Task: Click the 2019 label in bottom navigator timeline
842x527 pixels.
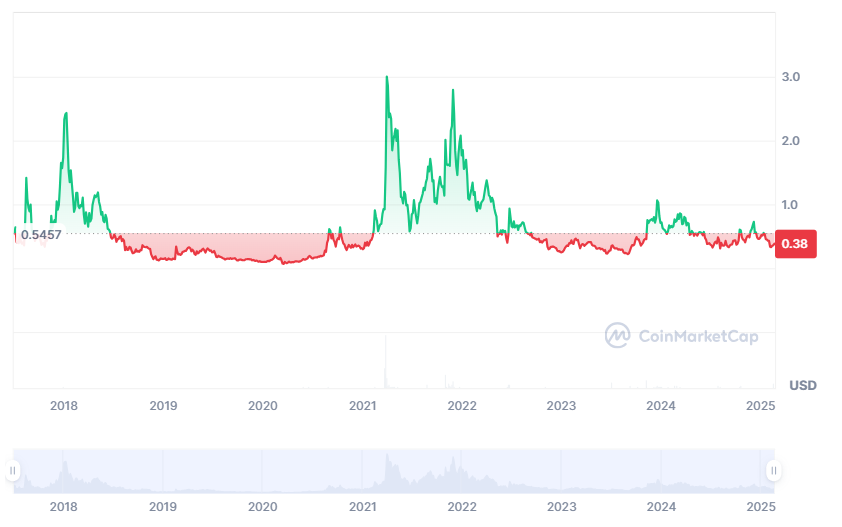Action: [x=163, y=507]
